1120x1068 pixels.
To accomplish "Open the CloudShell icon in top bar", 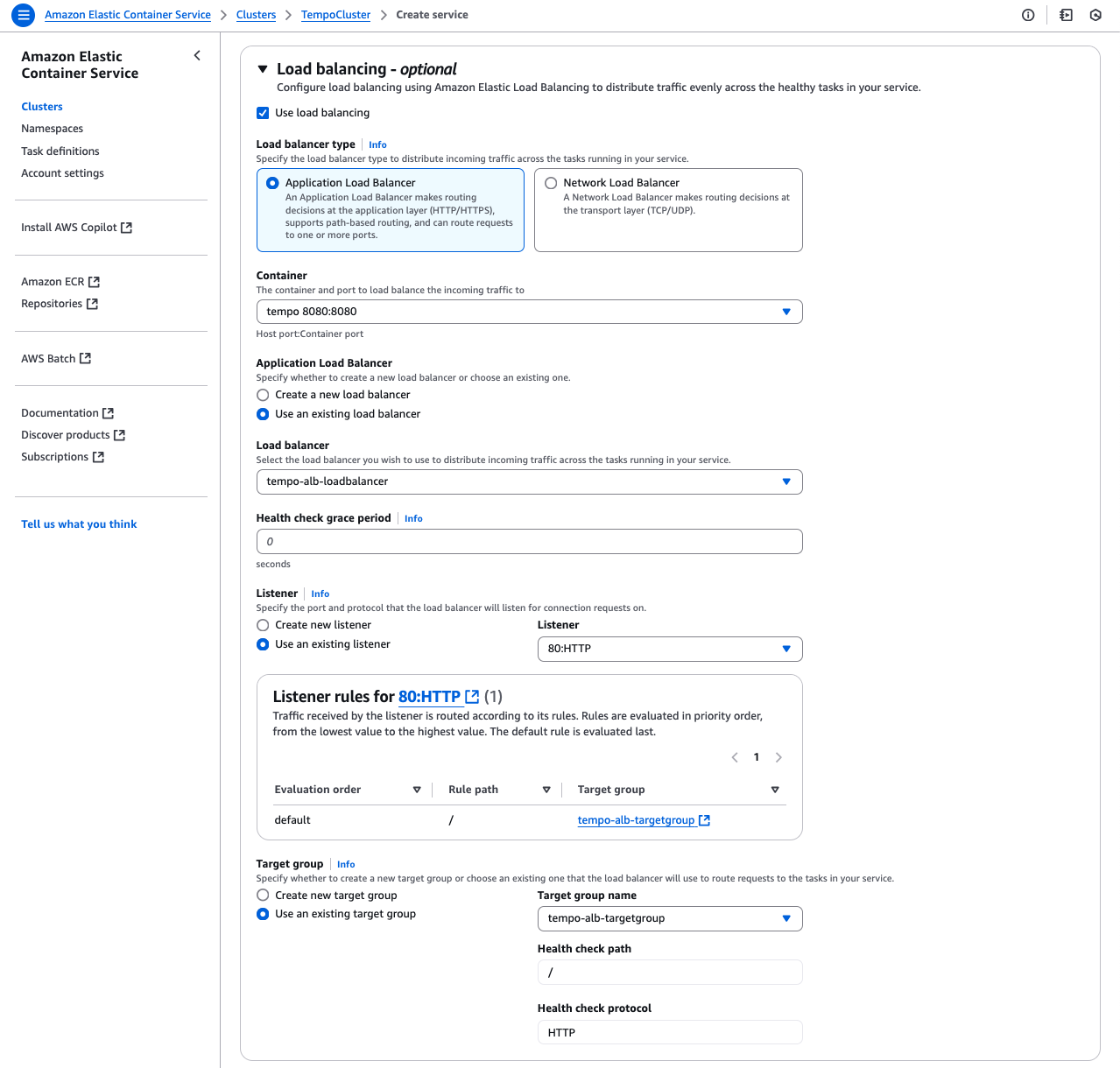I will point(1066,15).
